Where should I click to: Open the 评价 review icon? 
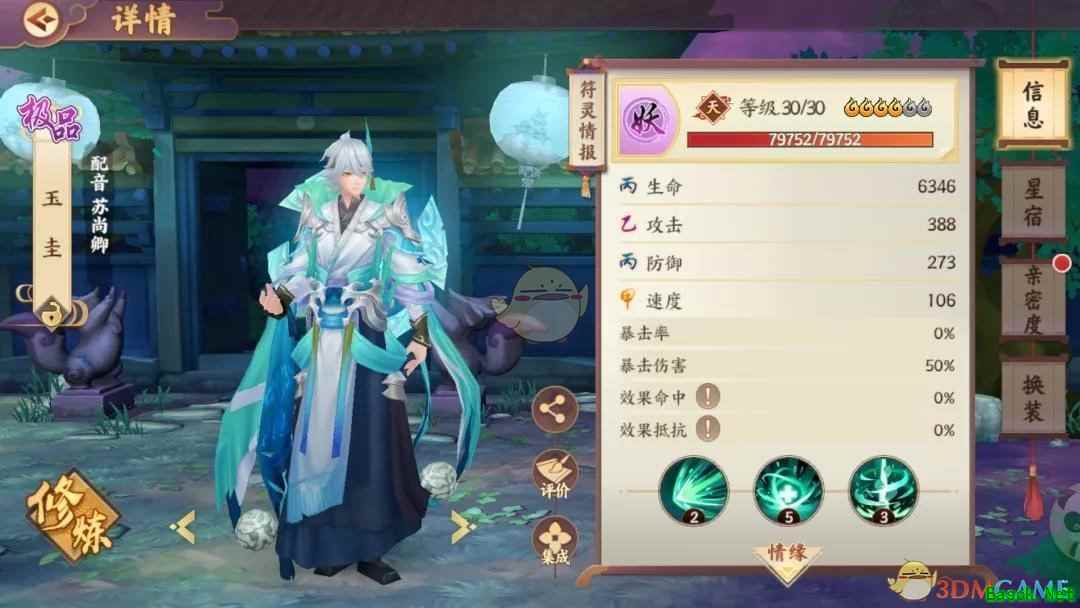pyautogui.click(x=555, y=474)
